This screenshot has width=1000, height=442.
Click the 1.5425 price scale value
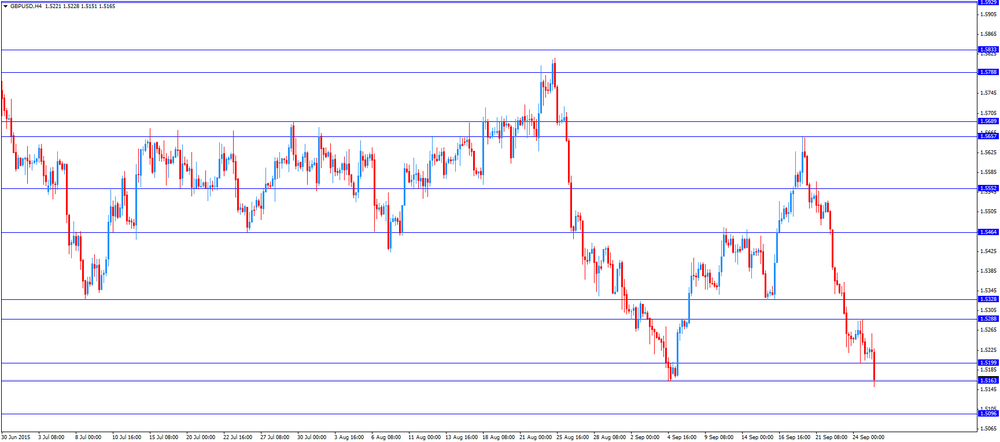[988, 251]
